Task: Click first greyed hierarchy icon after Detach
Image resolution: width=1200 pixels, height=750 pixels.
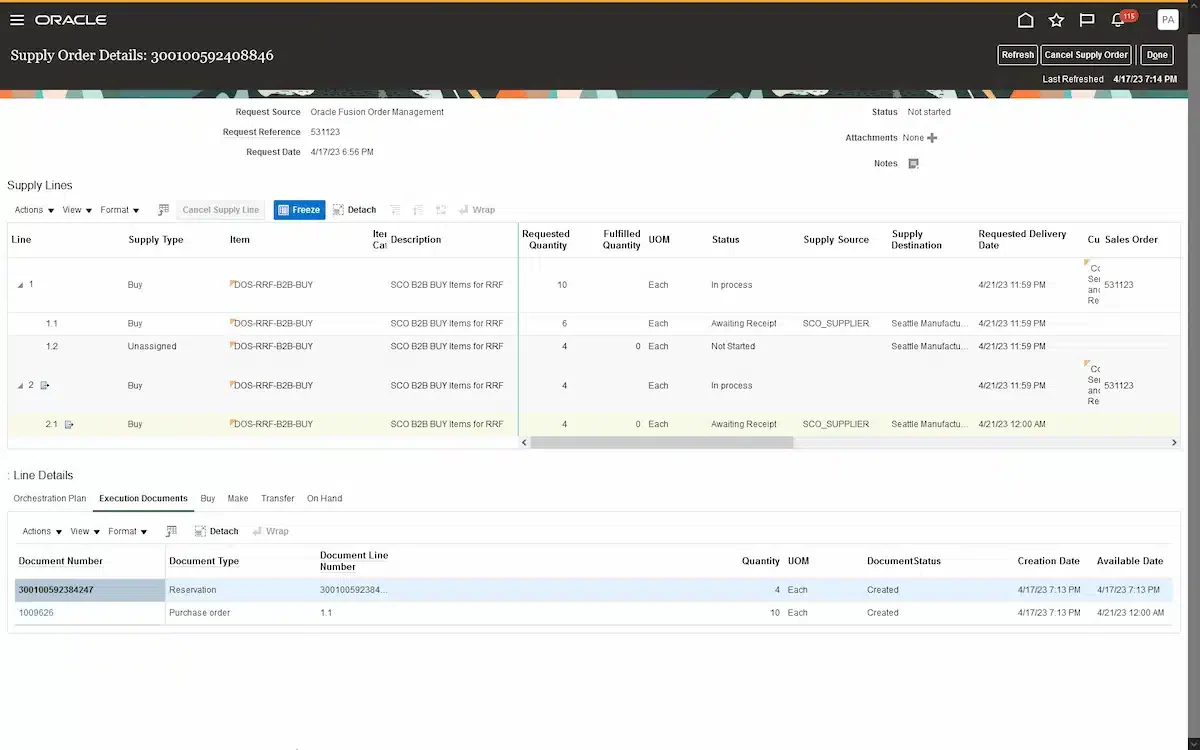Action: click(x=395, y=210)
